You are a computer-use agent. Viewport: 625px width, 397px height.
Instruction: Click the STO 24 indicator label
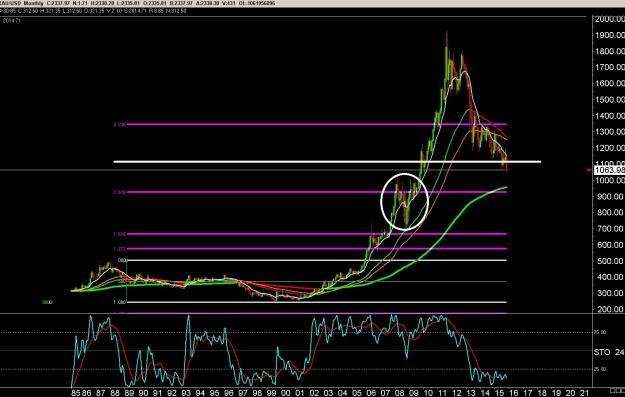609,352
